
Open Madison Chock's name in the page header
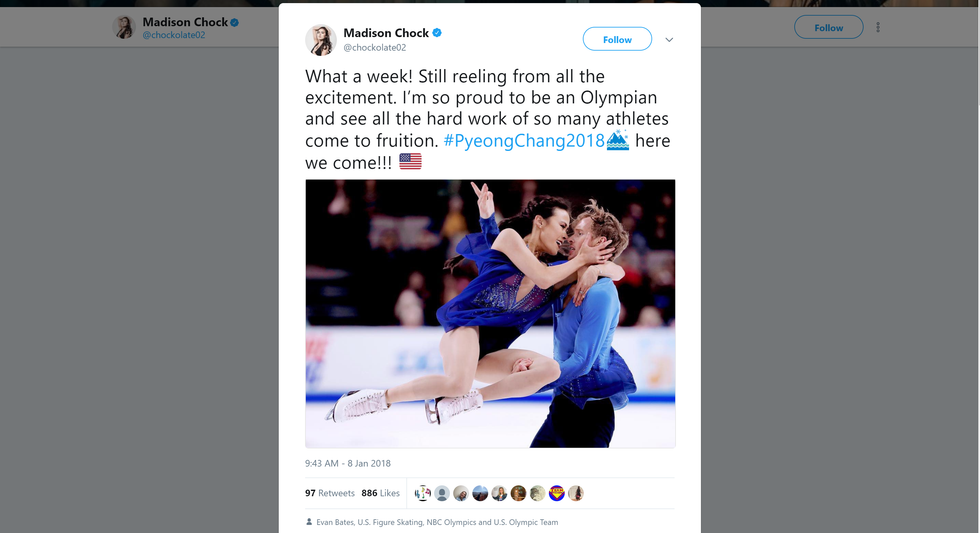click(x=184, y=22)
